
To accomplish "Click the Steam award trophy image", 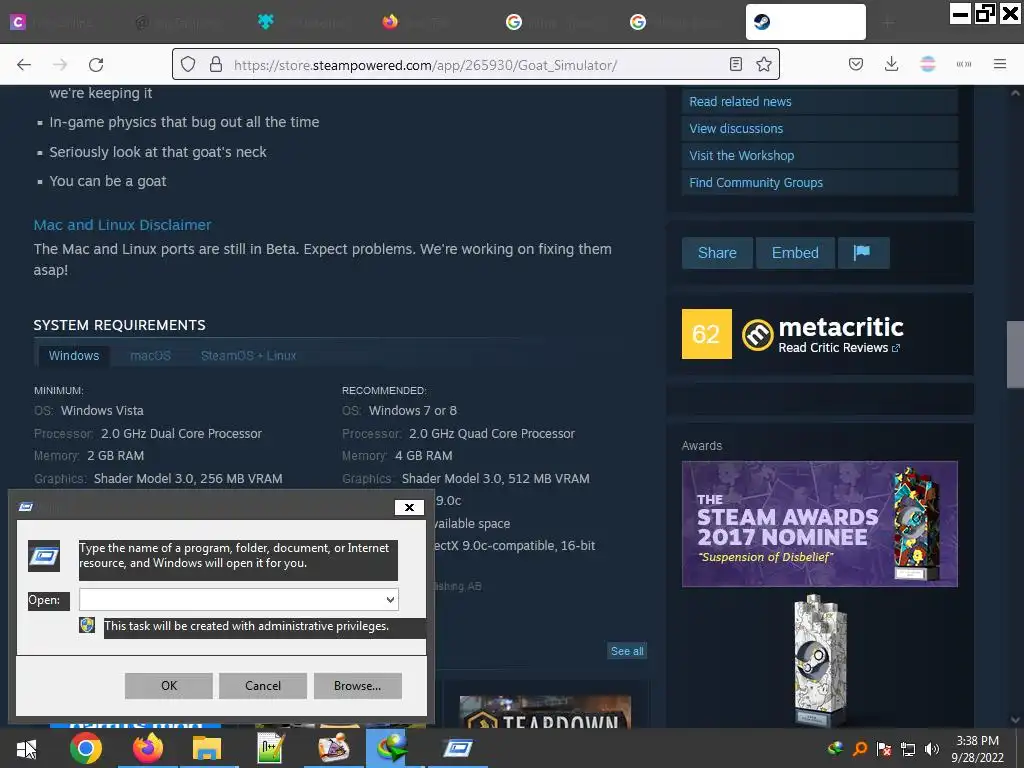I will click(820, 660).
